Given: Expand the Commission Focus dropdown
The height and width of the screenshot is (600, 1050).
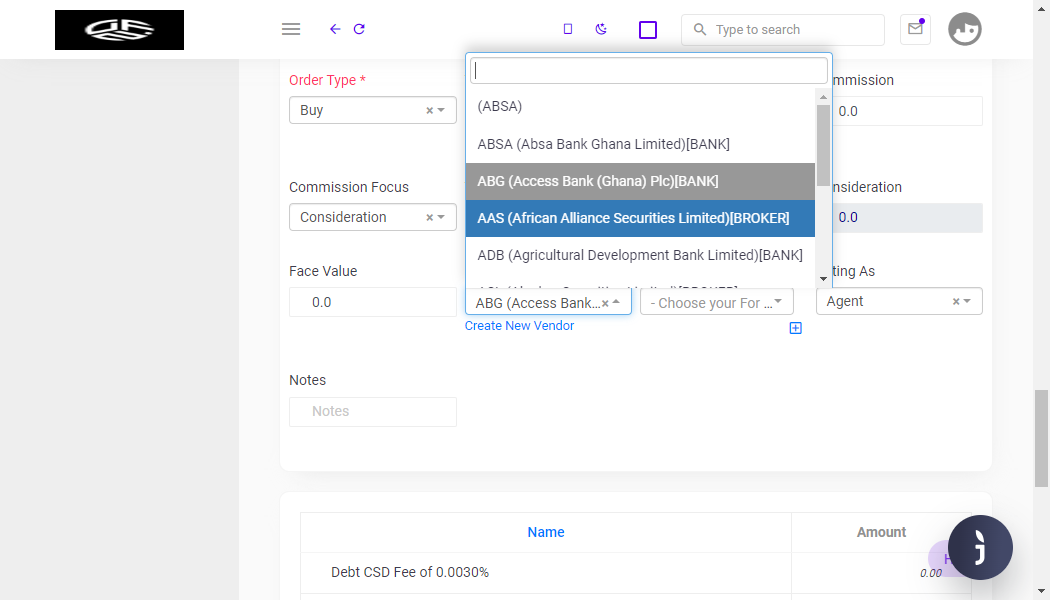Looking at the screenshot, I should [441, 218].
